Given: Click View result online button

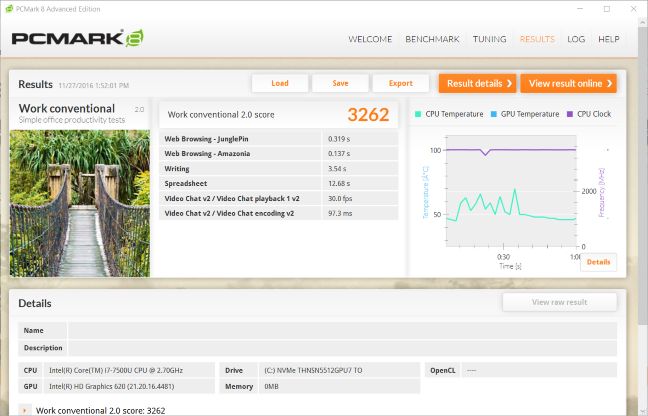Looking at the screenshot, I should (x=567, y=83).
